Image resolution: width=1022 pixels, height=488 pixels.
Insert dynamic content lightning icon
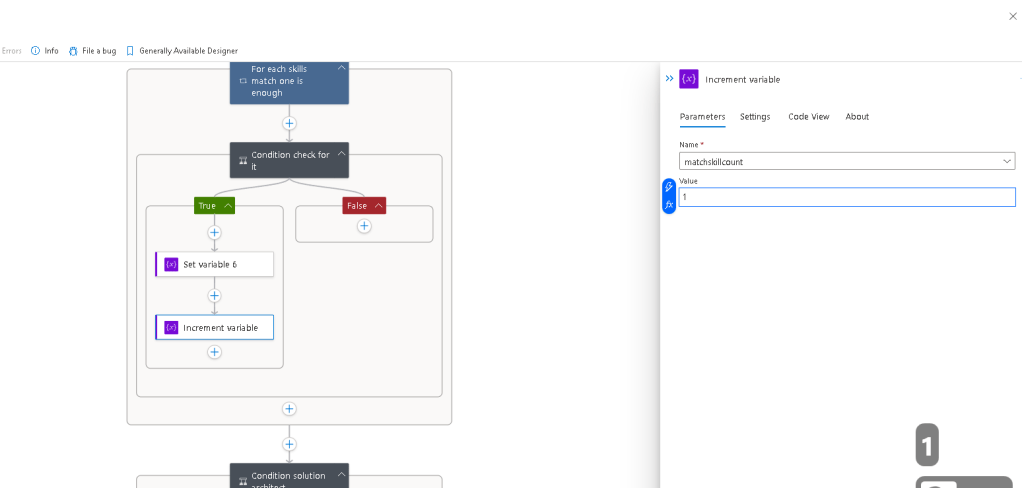coord(669,187)
